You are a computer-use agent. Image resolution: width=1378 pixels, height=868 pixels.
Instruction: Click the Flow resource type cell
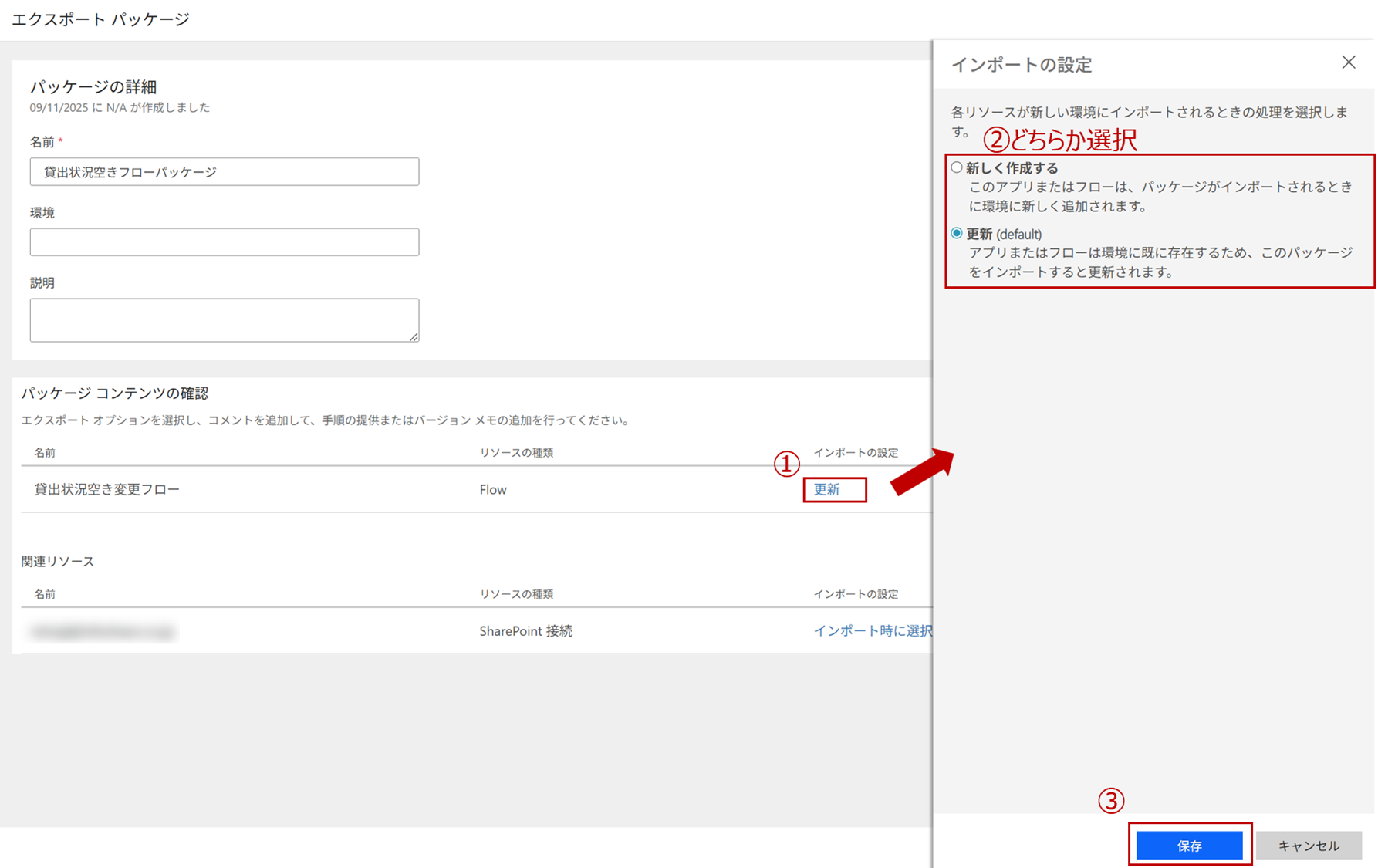[x=493, y=489]
